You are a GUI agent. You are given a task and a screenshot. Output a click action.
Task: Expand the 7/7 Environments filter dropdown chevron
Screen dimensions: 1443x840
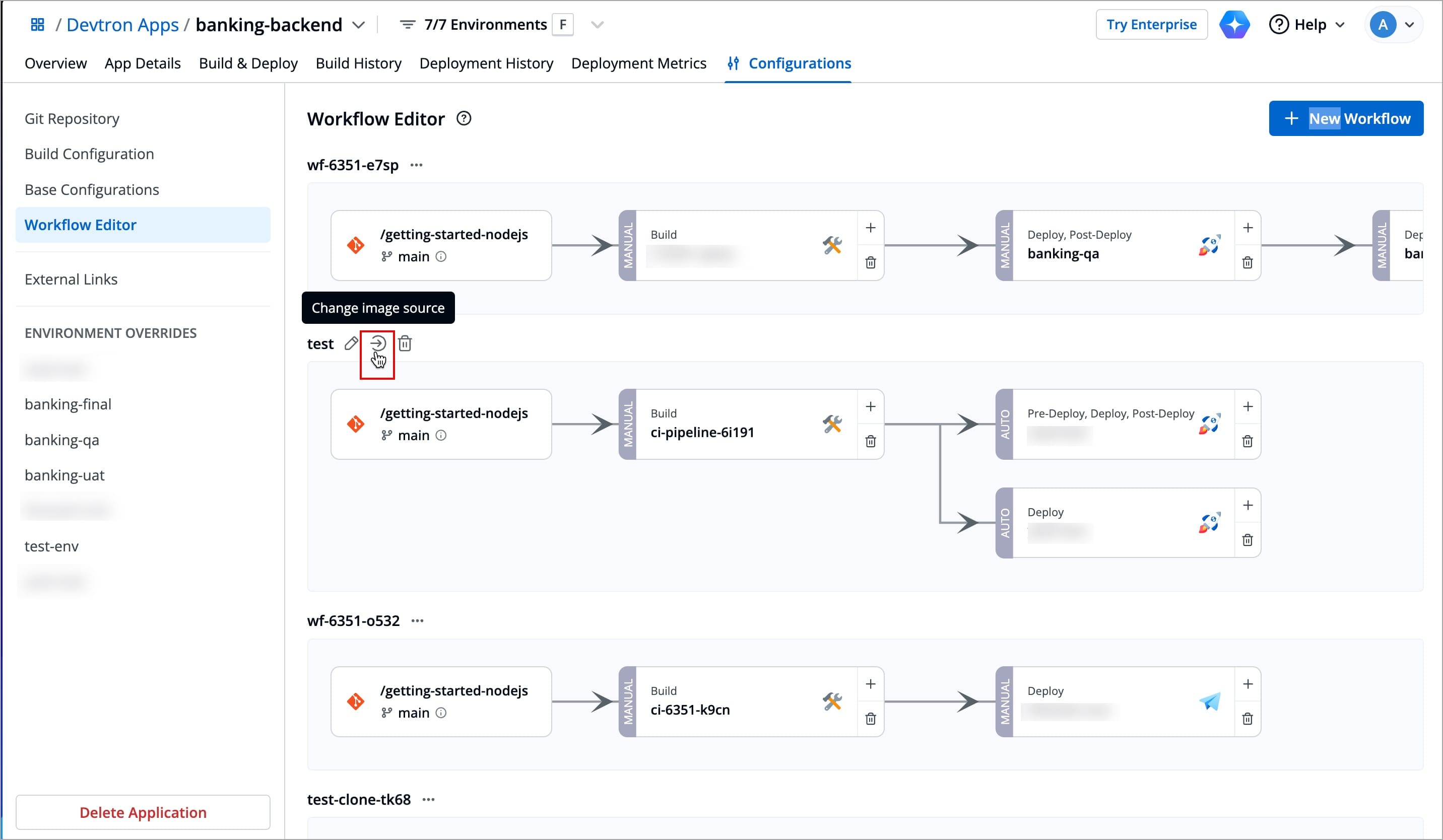click(x=597, y=25)
